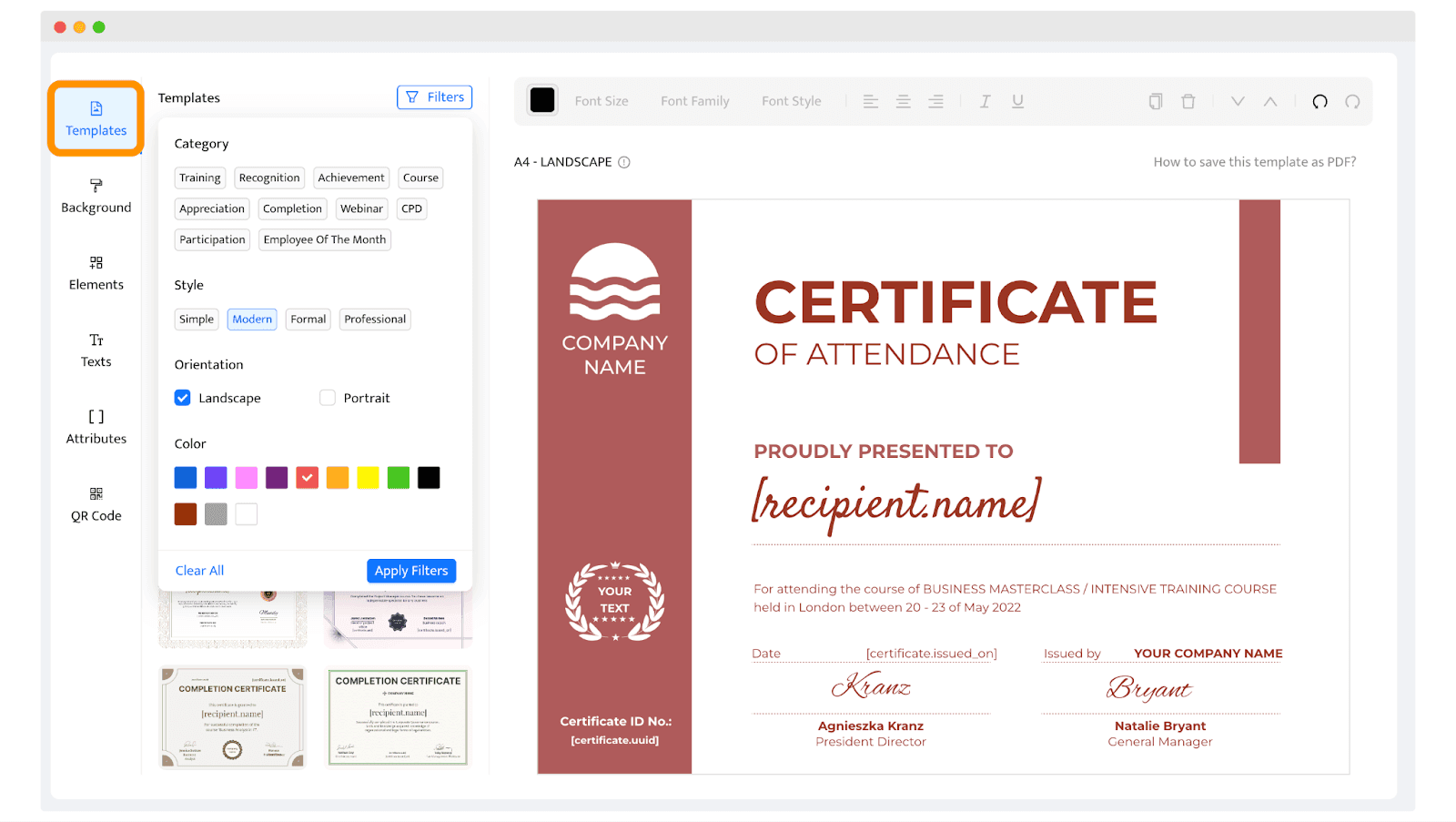Undo the last action
Screen dimensions: 1456x822
[x=1319, y=101]
